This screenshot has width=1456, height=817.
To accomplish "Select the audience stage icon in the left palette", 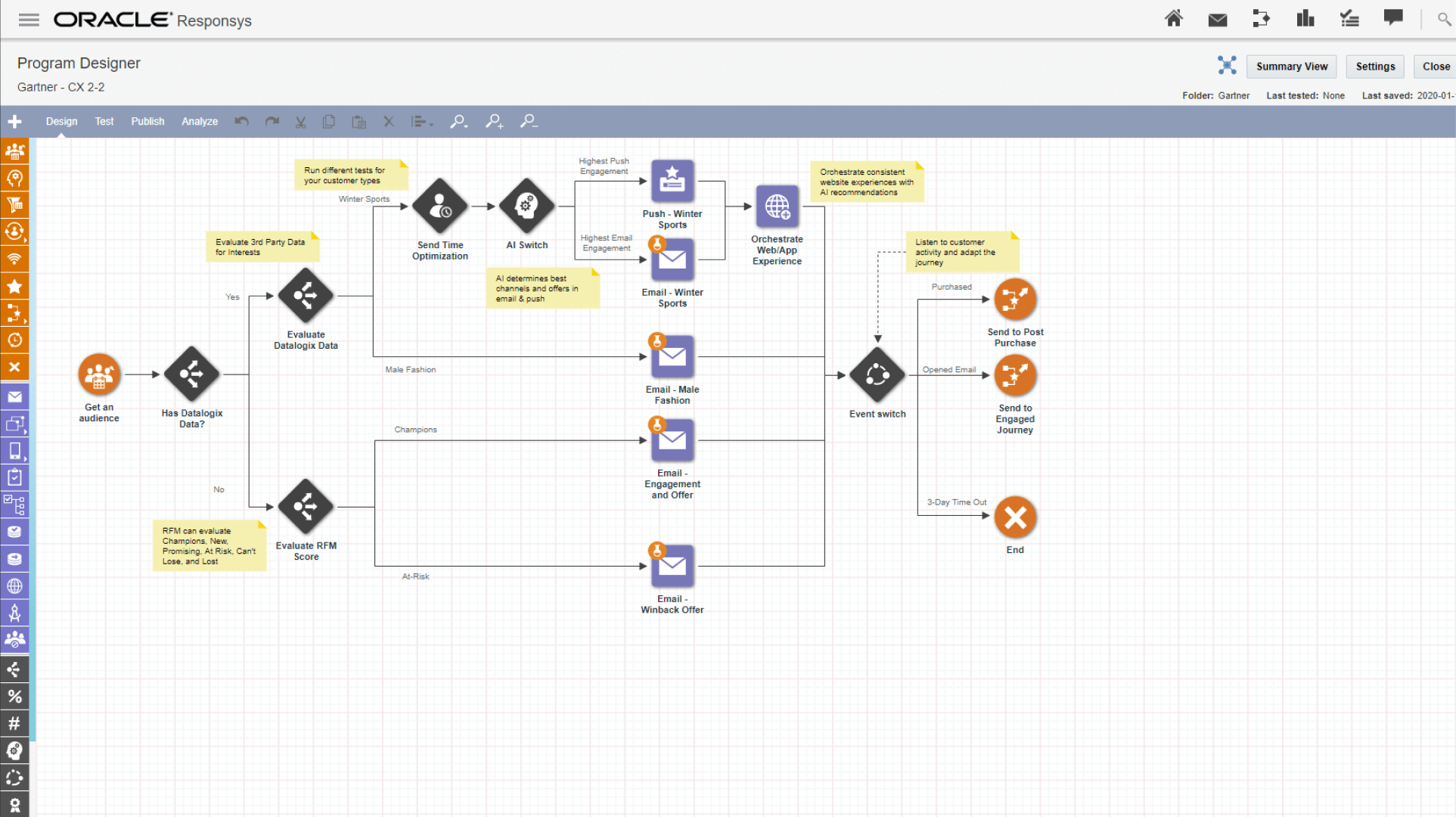I will click(15, 151).
